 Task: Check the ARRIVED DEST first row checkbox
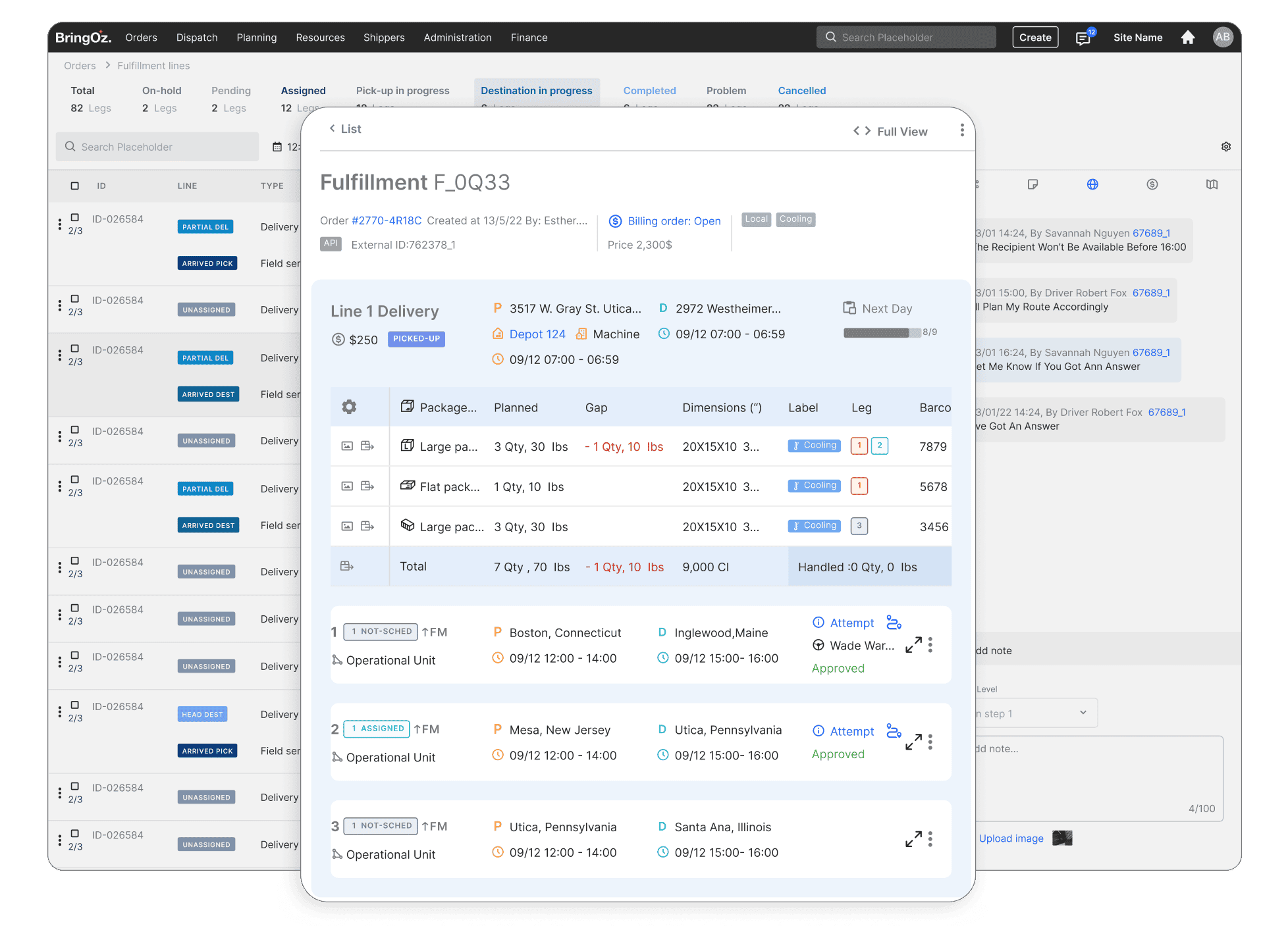pos(75,348)
